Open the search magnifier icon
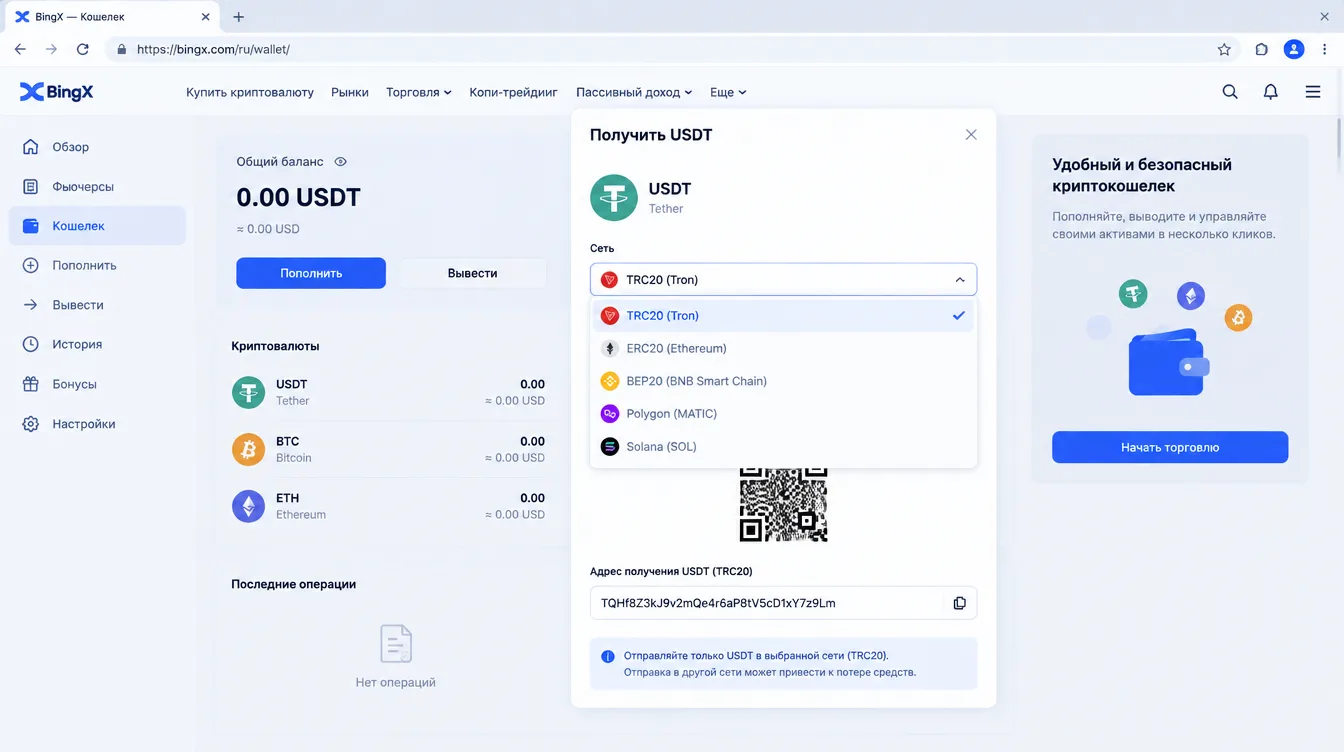Image resolution: width=1344 pixels, height=752 pixels. pos(1230,92)
